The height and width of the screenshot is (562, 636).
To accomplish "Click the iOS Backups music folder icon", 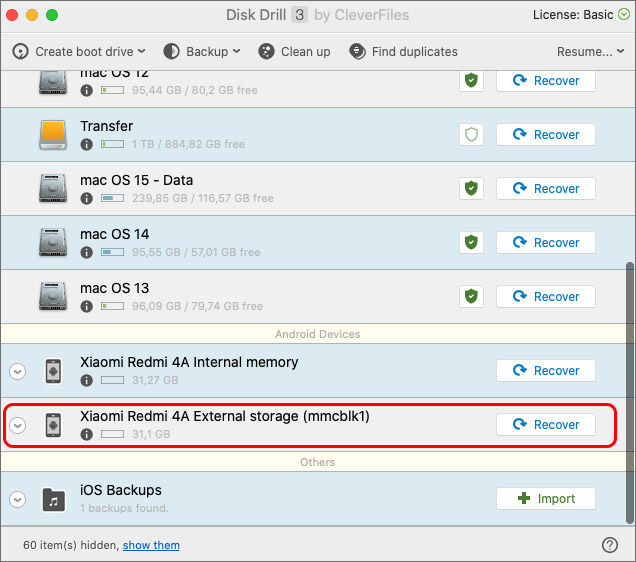I will tap(54, 500).
